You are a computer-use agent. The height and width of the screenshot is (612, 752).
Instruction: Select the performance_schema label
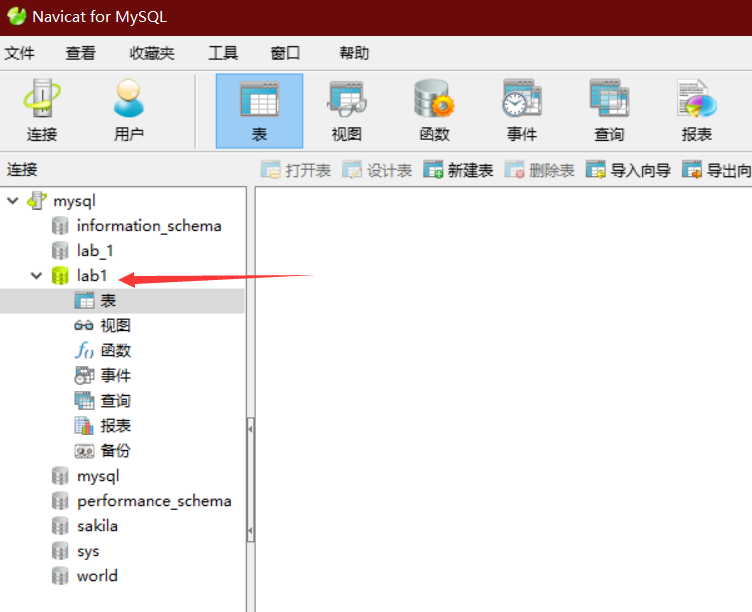[x=154, y=501]
